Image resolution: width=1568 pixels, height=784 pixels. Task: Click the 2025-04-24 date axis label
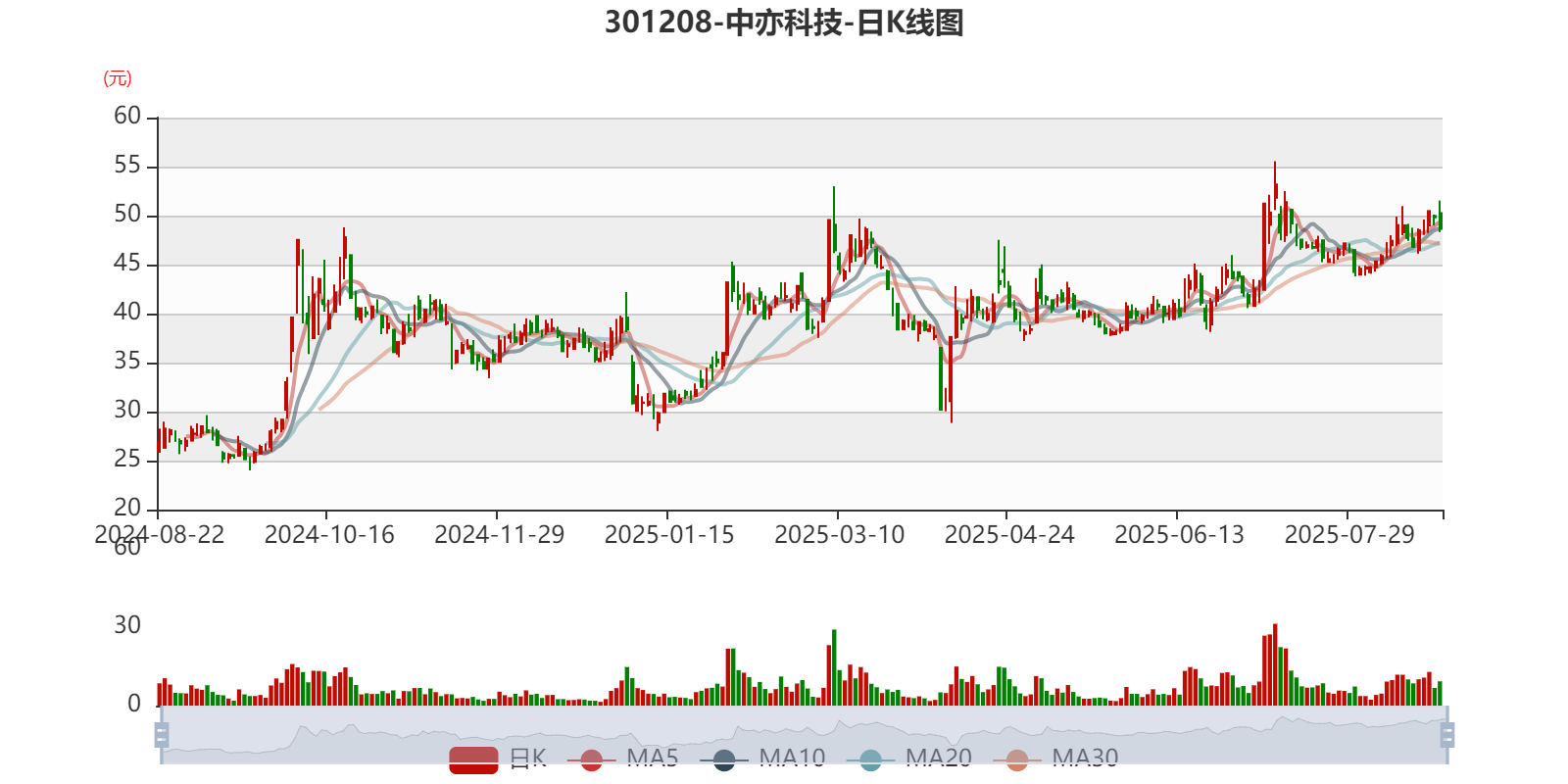(x=1009, y=535)
